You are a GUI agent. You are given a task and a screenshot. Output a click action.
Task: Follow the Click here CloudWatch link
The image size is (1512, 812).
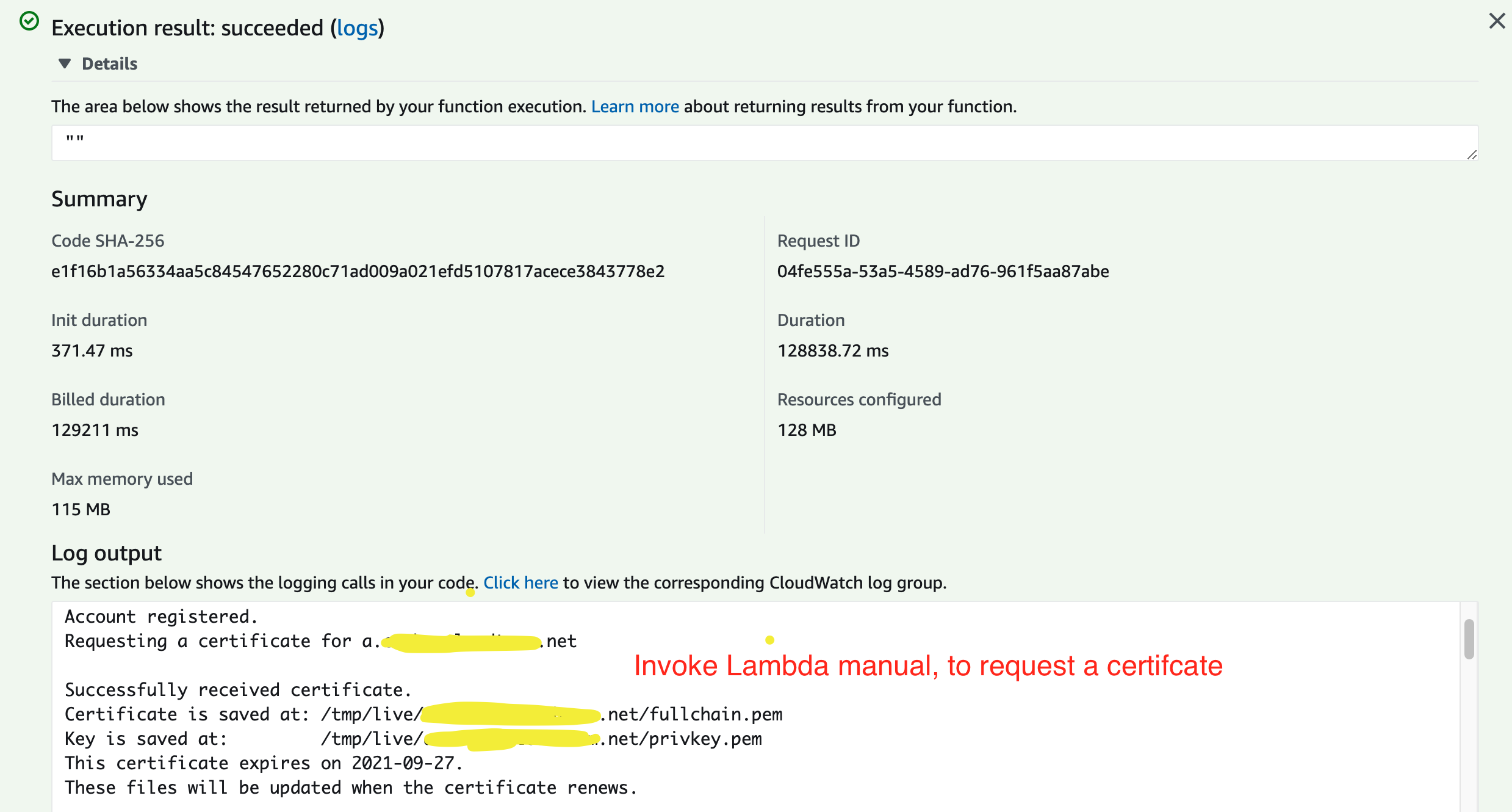click(x=520, y=582)
